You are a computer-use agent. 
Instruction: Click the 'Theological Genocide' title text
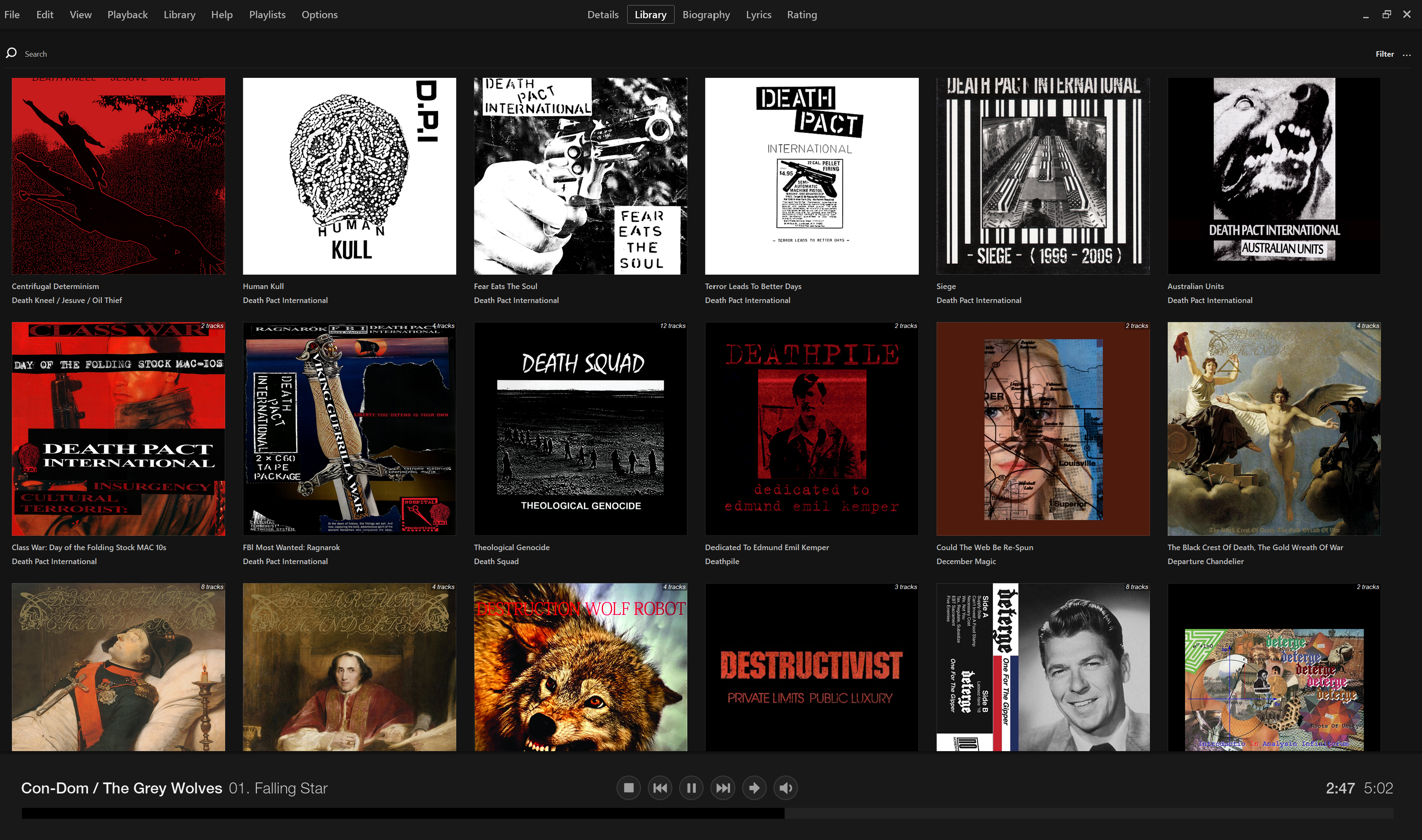point(512,547)
